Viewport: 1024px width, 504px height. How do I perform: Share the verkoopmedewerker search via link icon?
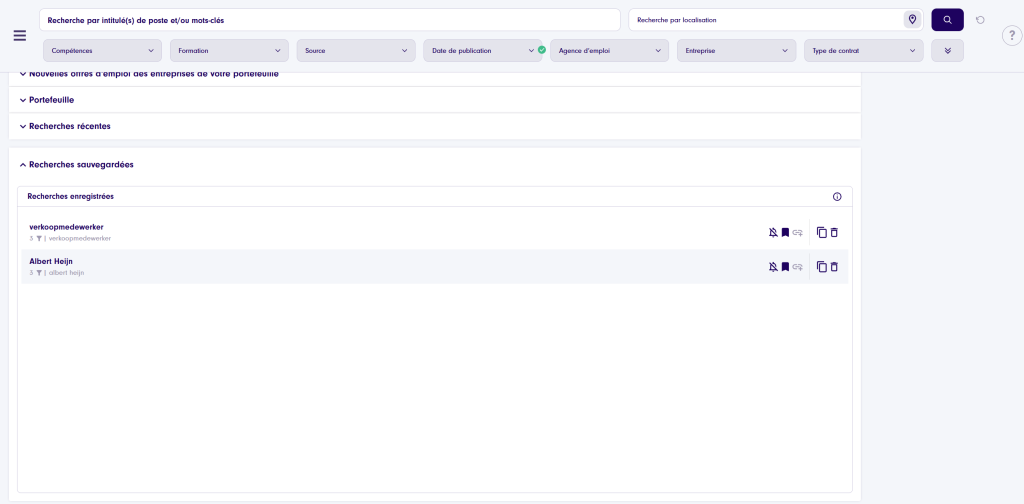tap(798, 233)
